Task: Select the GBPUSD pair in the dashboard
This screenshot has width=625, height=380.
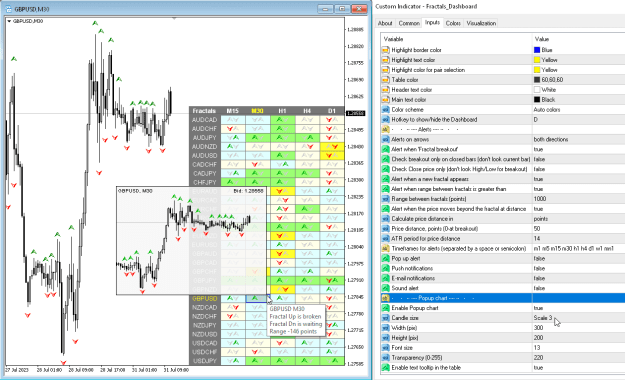Action: (x=204, y=298)
